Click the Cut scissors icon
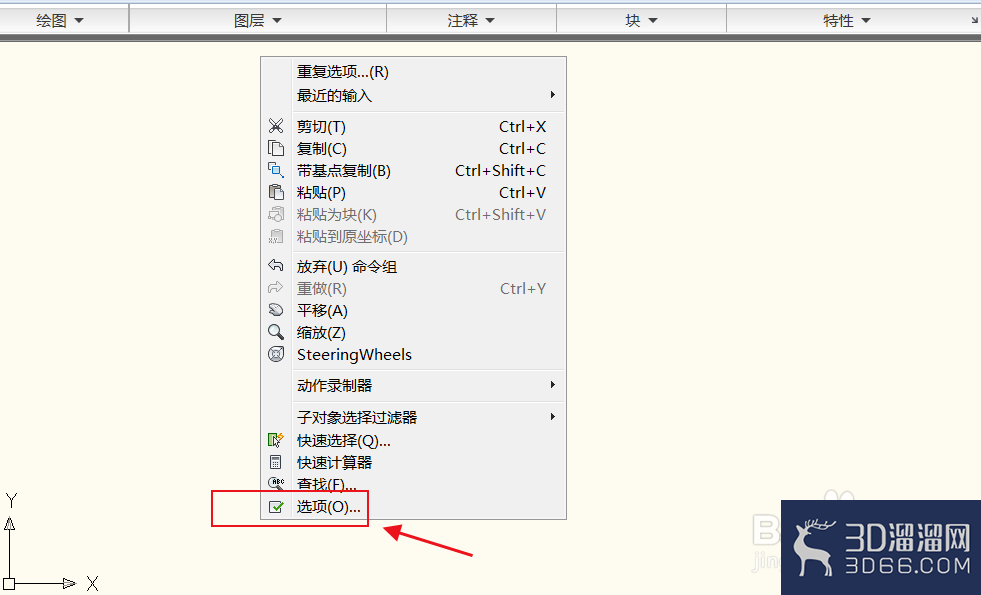This screenshot has height=595, width=981. click(x=276, y=126)
